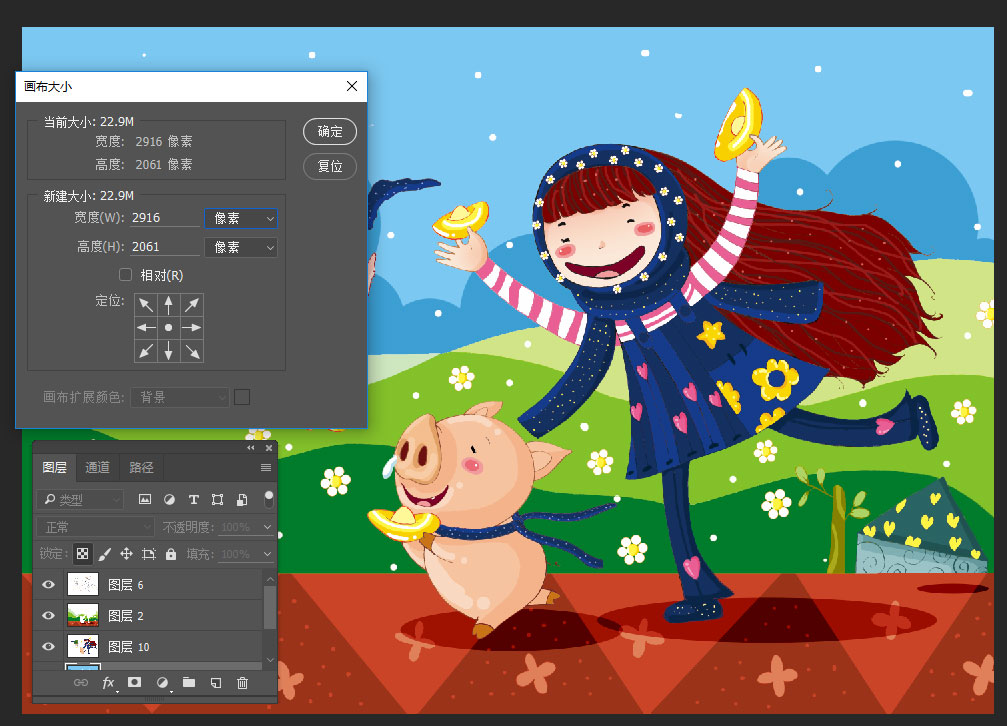Image resolution: width=1007 pixels, height=726 pixels.
Task: Hide 图层 6 using its eye icon
Action: 49,585
